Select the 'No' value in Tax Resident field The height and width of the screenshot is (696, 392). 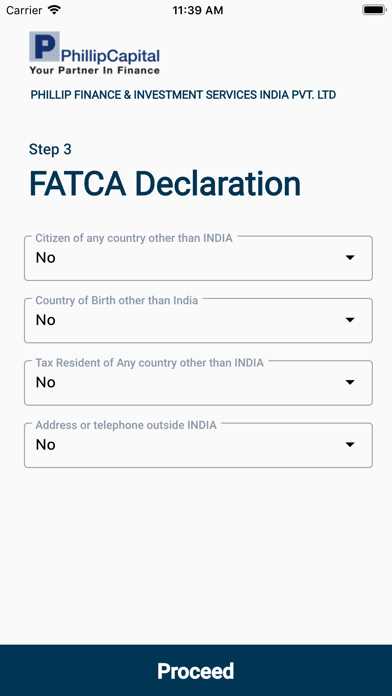(45, 382)
